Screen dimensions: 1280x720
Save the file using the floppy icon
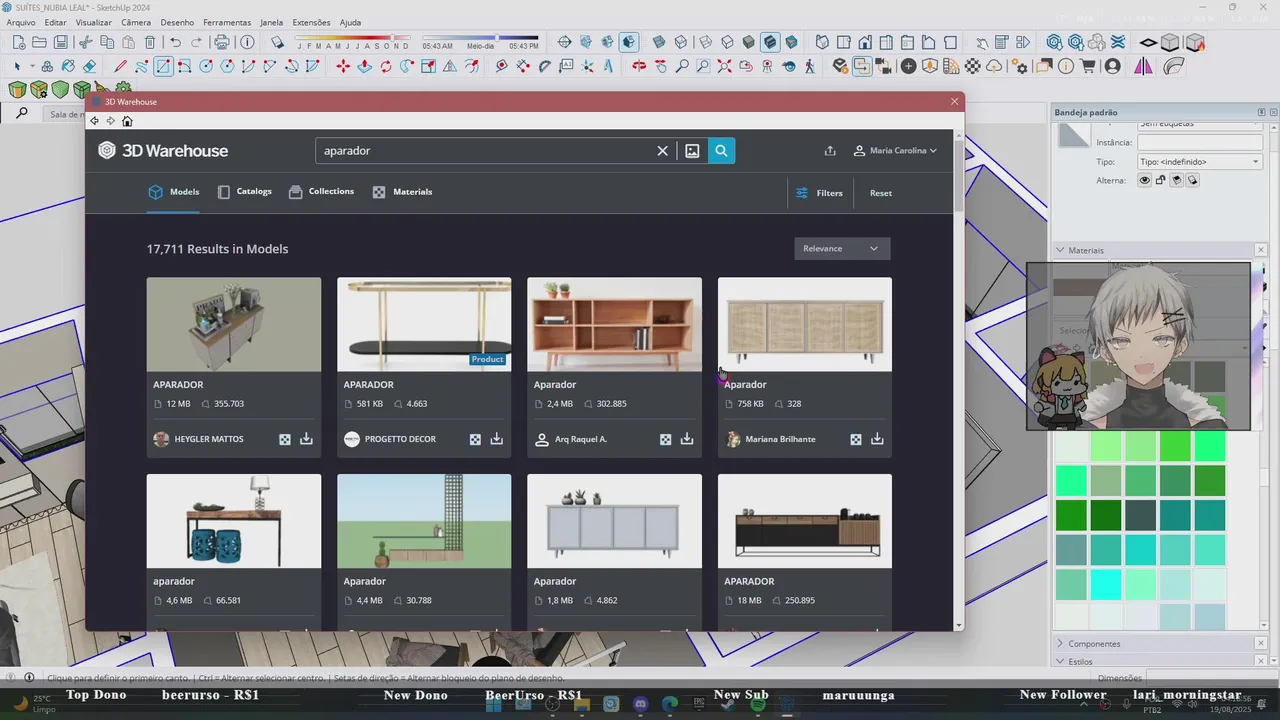[61, 42]
